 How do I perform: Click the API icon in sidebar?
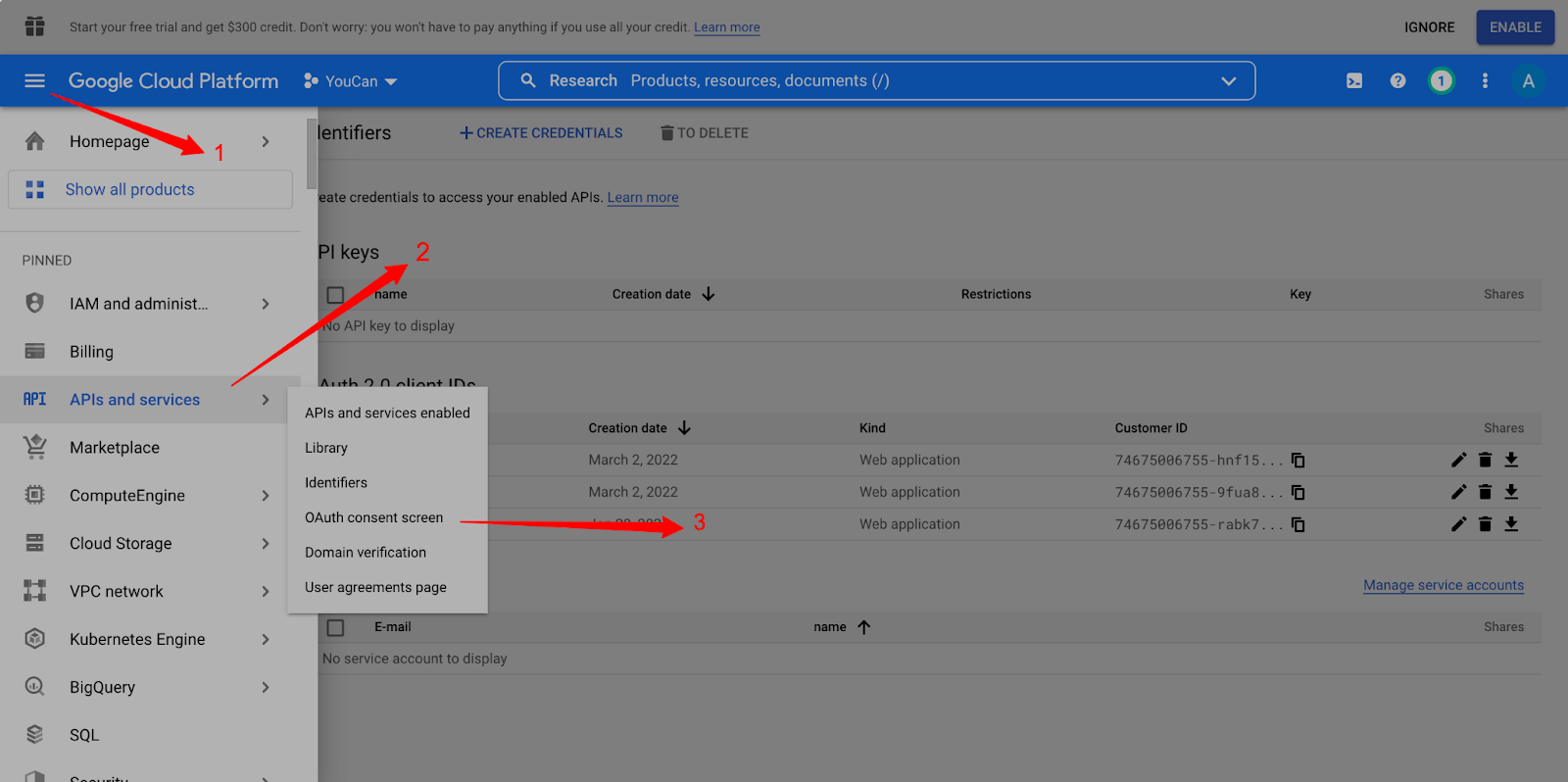tap(34, 399)
